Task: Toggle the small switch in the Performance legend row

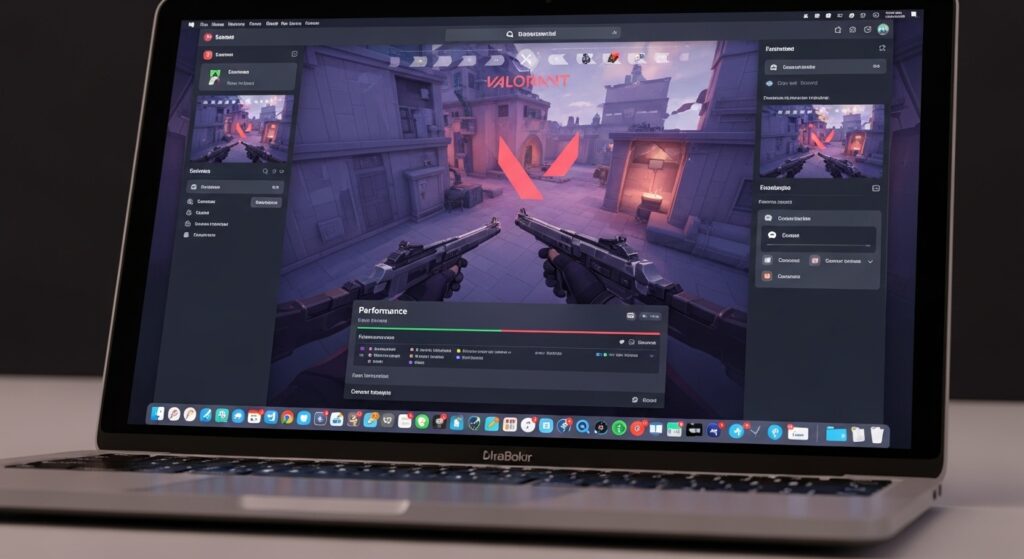Action: (600, 355)
